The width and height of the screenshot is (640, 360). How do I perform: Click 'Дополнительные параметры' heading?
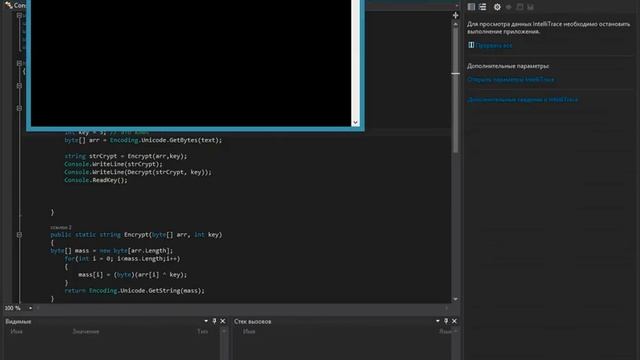point(508,66)
